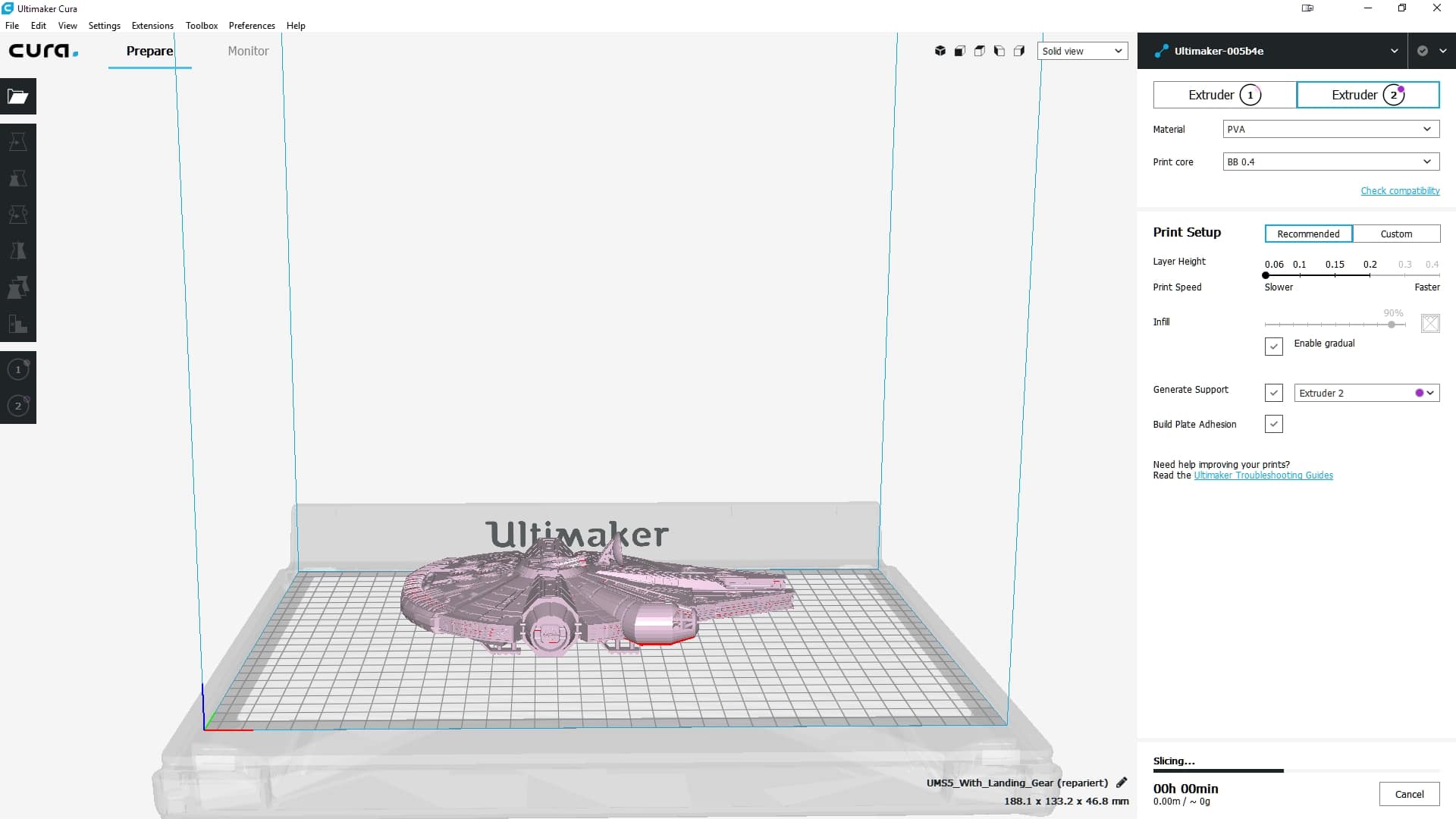The width and height of the screenshot is (1456, 819).
Task: Open the Solid view mode dropdown
Action: point(1082,51)
